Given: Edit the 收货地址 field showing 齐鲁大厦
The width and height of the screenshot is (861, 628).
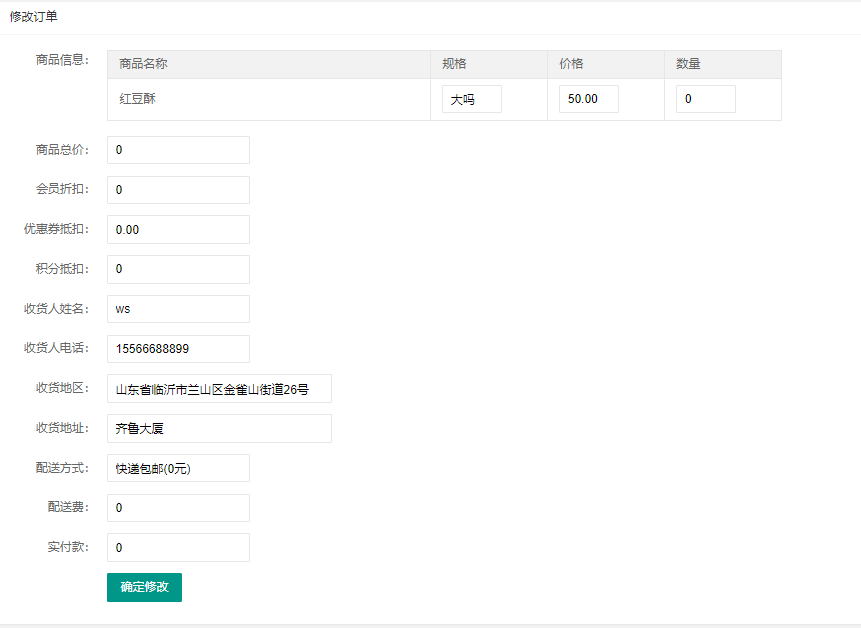Looking at the screenshot, I should click(219, 428).
